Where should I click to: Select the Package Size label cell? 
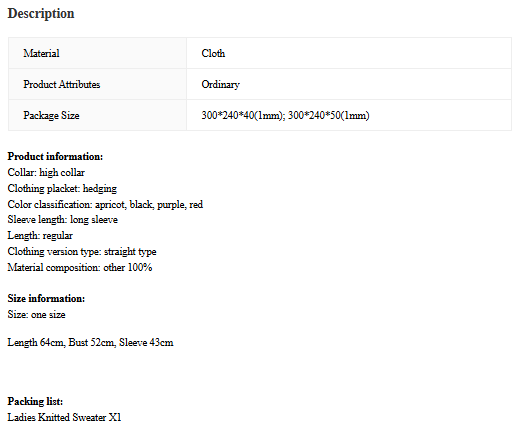click(x=97, y=115)
